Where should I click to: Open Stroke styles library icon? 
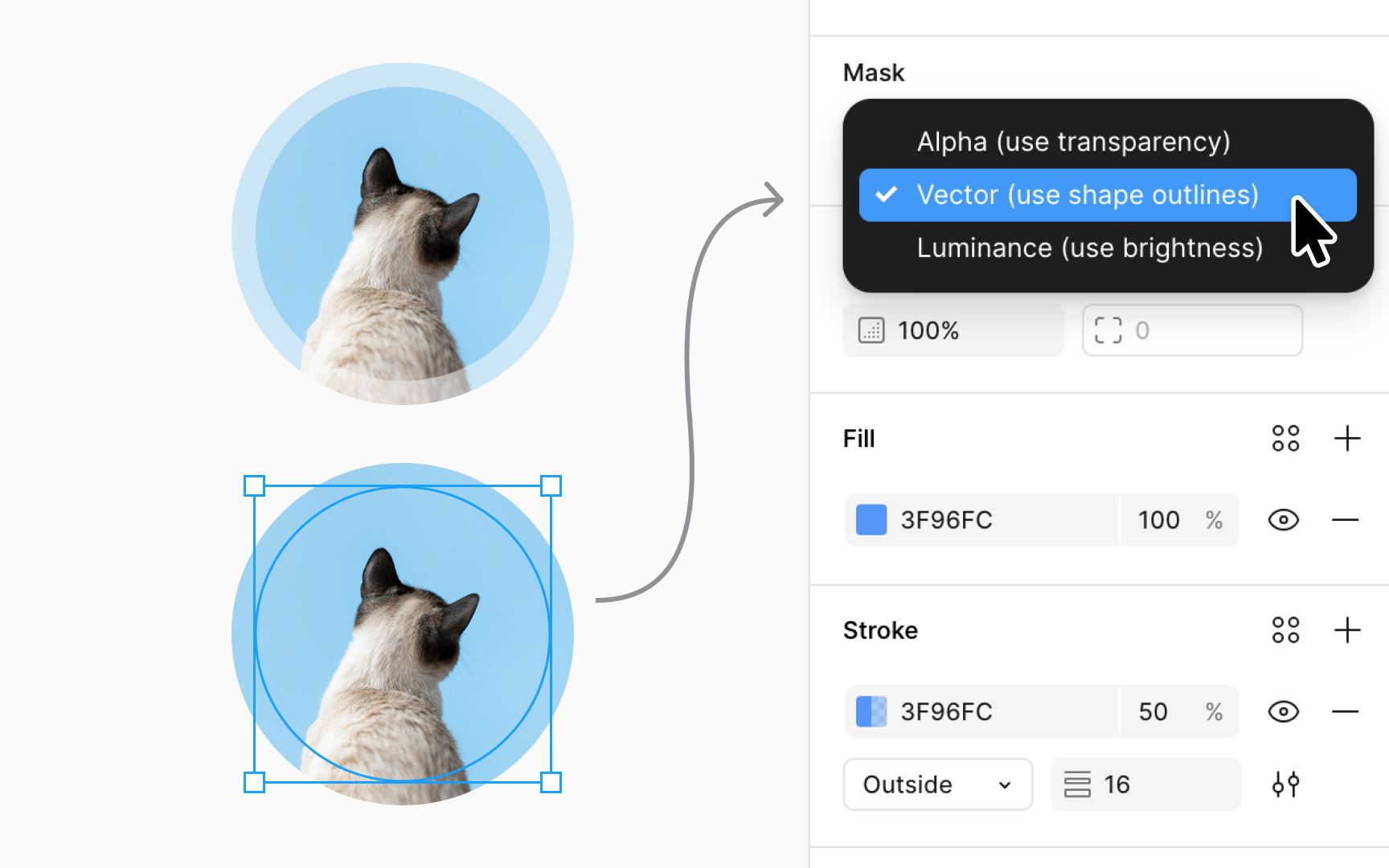pos(1285,630)
